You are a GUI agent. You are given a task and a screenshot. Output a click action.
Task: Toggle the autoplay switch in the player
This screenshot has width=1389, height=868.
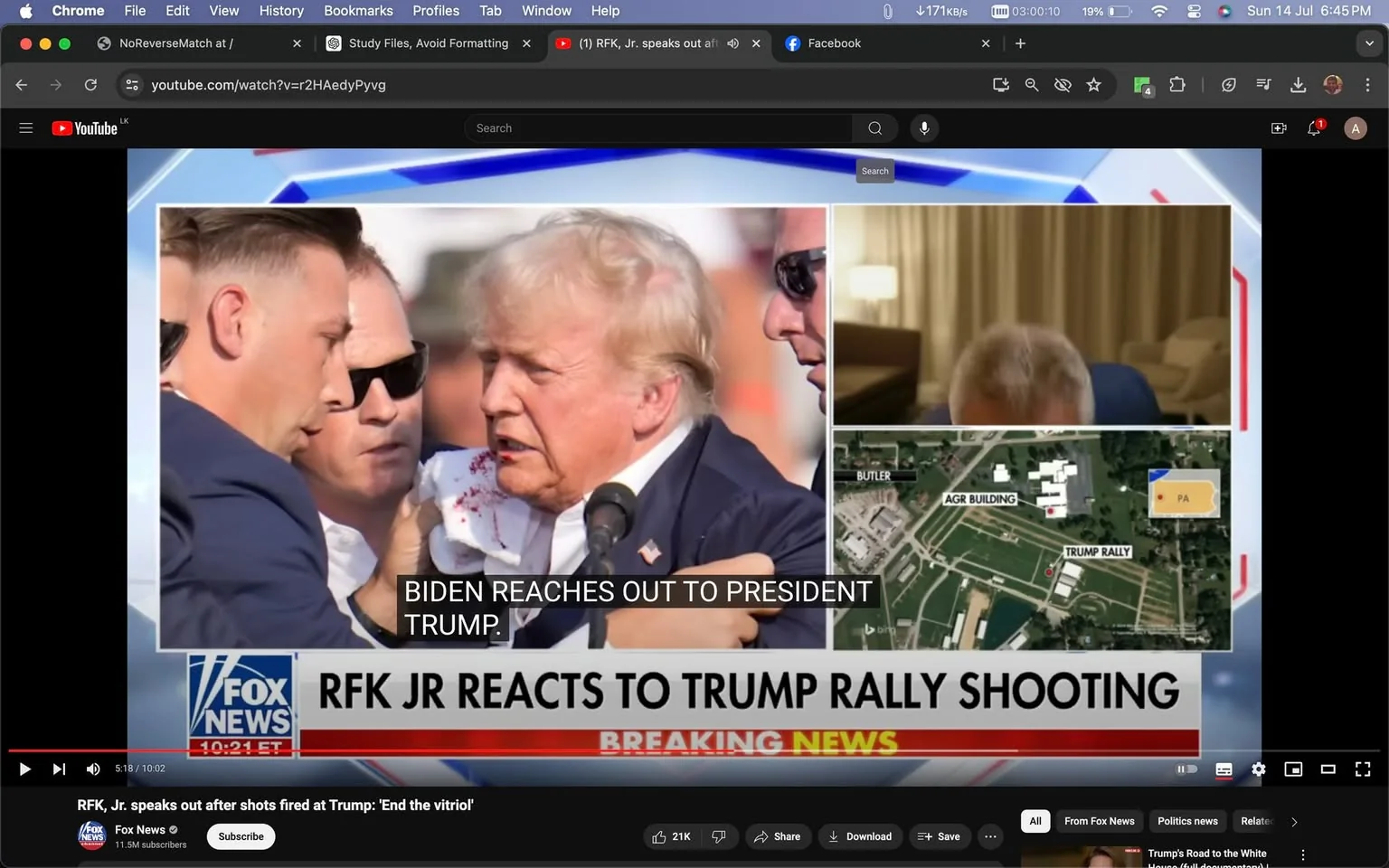point(1186,769)
